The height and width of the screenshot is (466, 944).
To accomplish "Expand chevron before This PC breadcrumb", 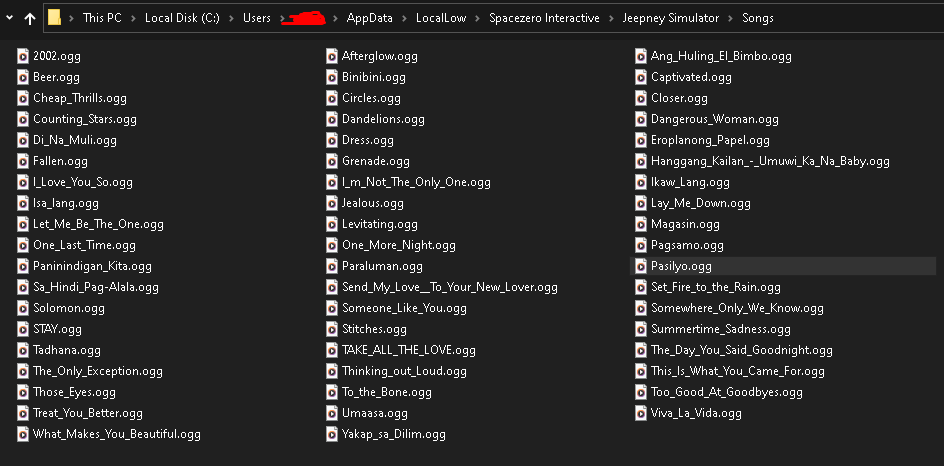I will 72,19.
